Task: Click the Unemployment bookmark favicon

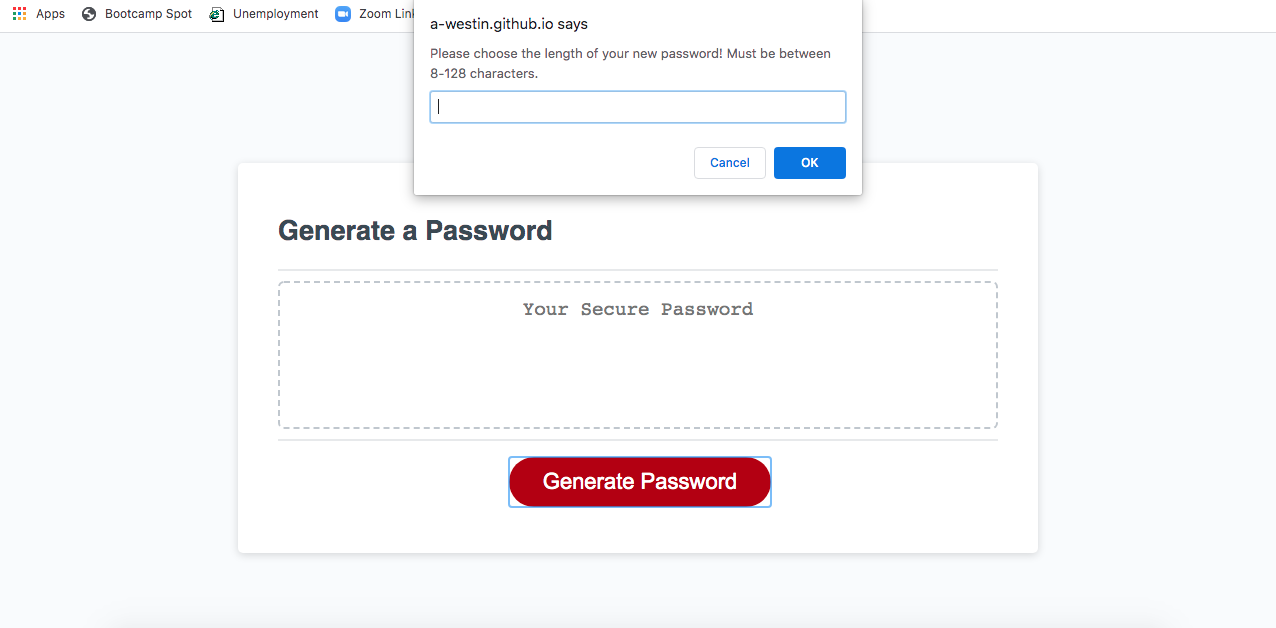Action: click(x=216, y=14)
